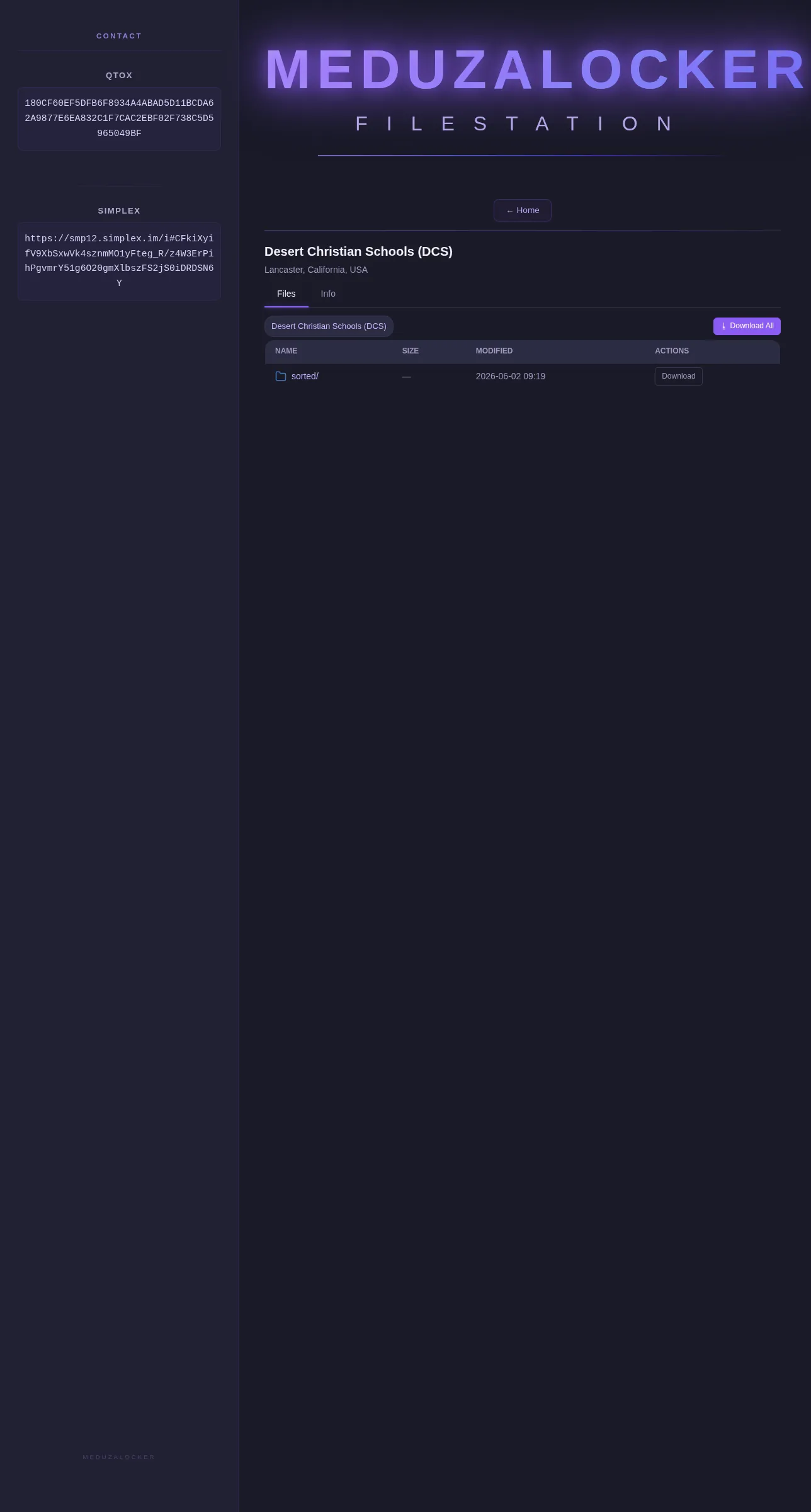
Task: Click the left-arrow Home button
Action: point(523,210)
